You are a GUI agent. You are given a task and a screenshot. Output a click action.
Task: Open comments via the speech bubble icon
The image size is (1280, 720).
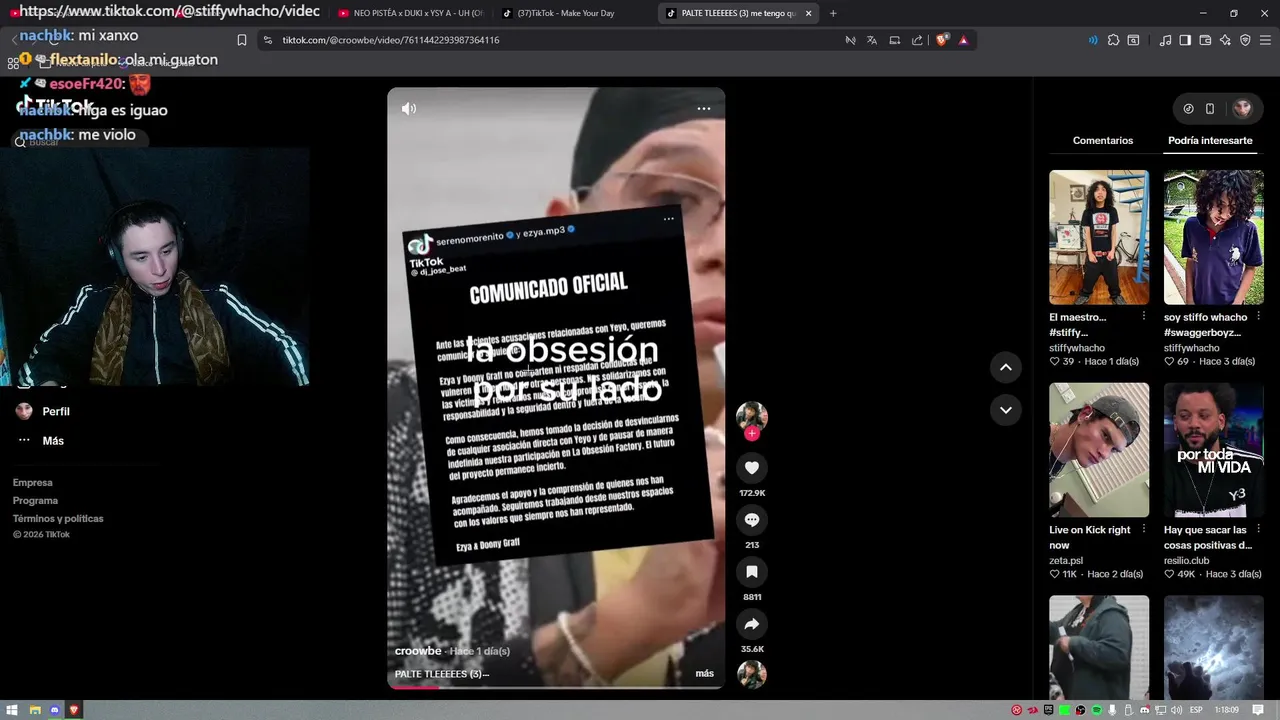752,519
